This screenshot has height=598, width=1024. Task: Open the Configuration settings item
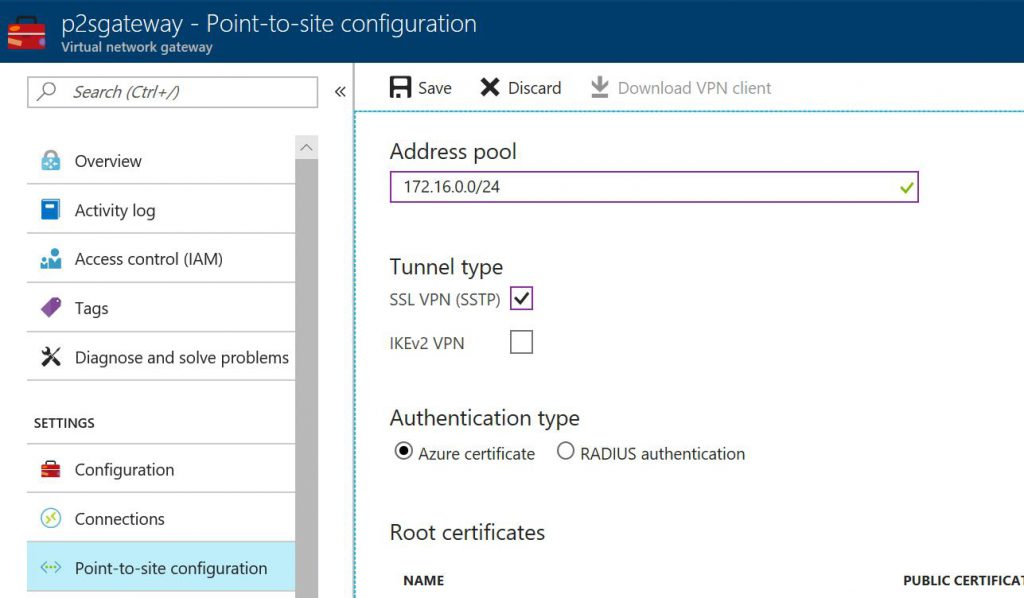tap(161, 469)
